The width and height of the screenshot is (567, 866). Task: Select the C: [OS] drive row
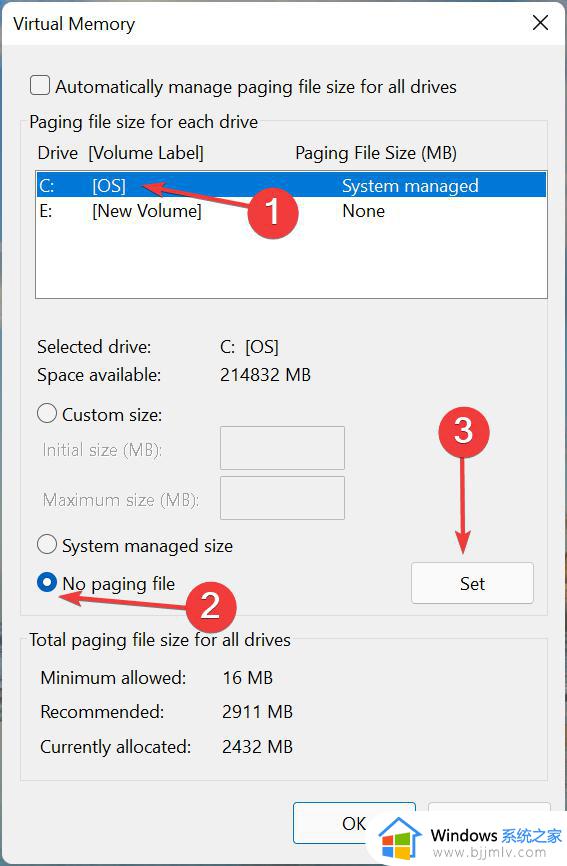point(292,186)
